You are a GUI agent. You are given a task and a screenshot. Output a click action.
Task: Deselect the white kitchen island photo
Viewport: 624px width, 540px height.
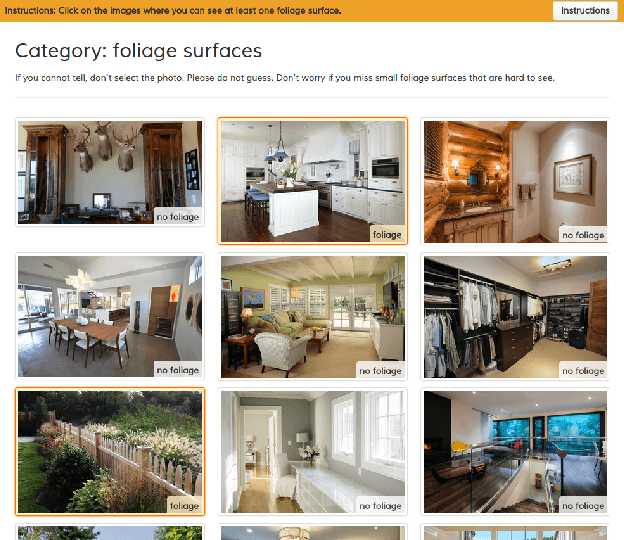pyautogui.click(x=313, y=181)
